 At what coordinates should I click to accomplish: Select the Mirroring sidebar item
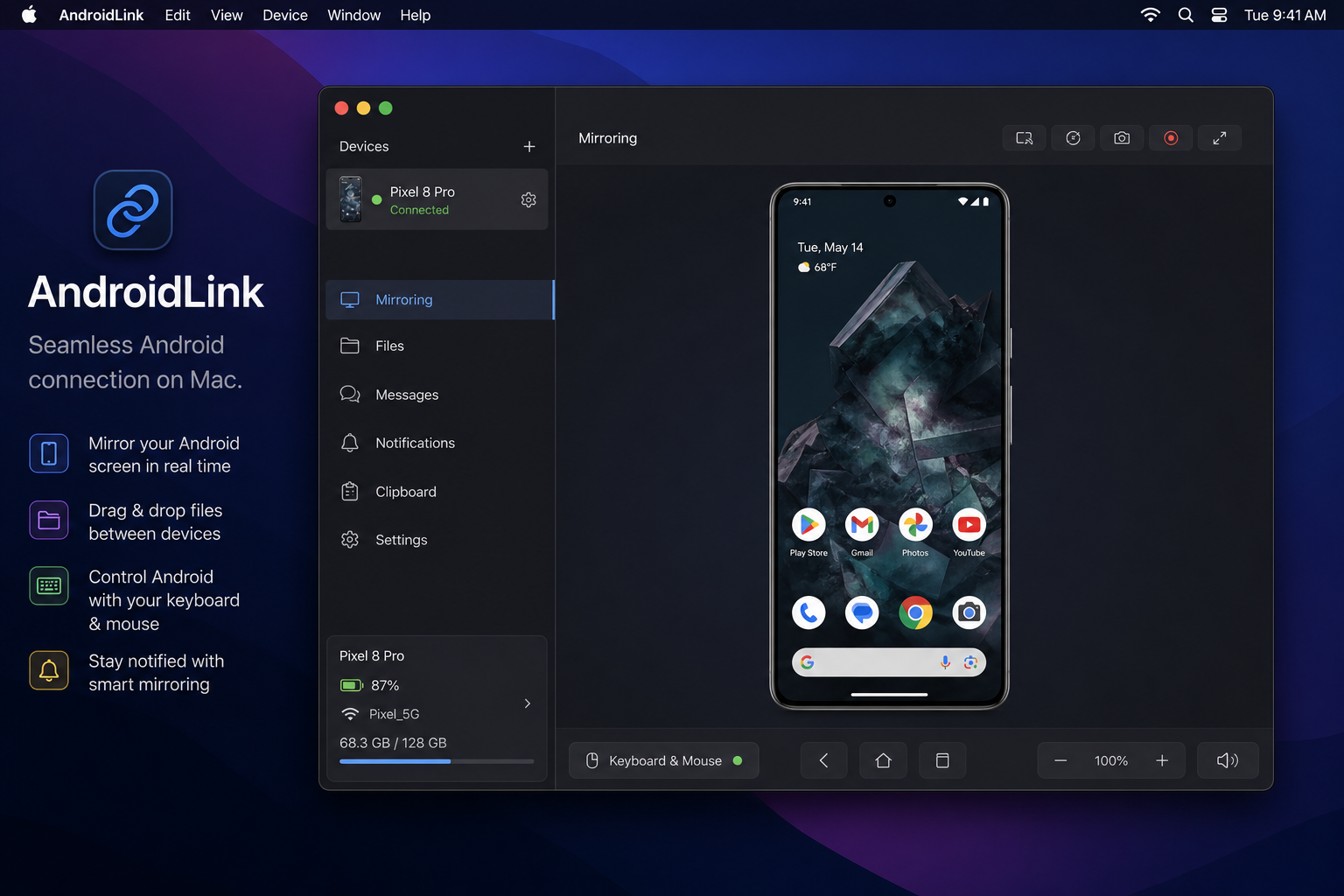[x=440, y=299]
